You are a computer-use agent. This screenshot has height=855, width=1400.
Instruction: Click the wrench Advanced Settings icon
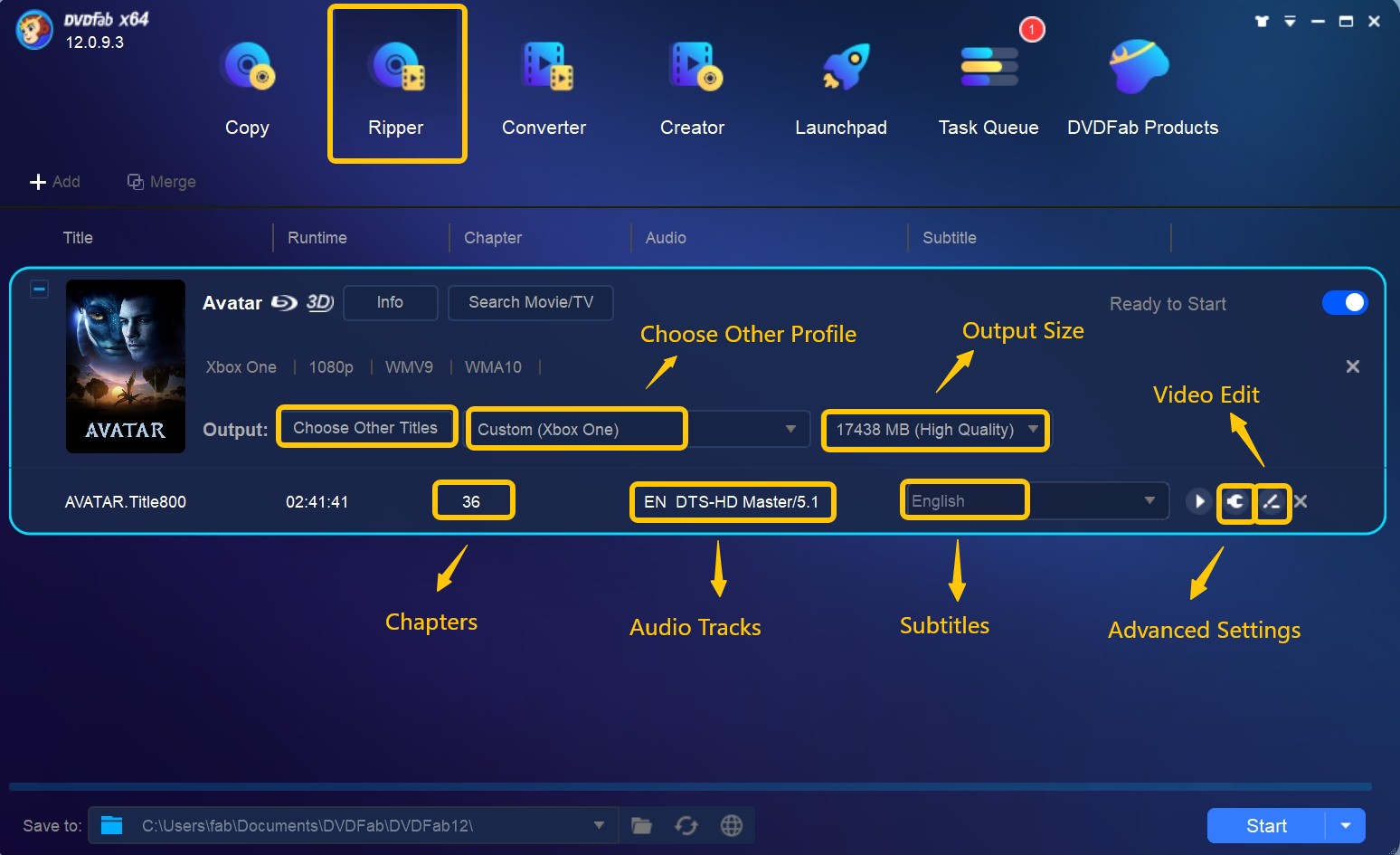point(1235,502)
